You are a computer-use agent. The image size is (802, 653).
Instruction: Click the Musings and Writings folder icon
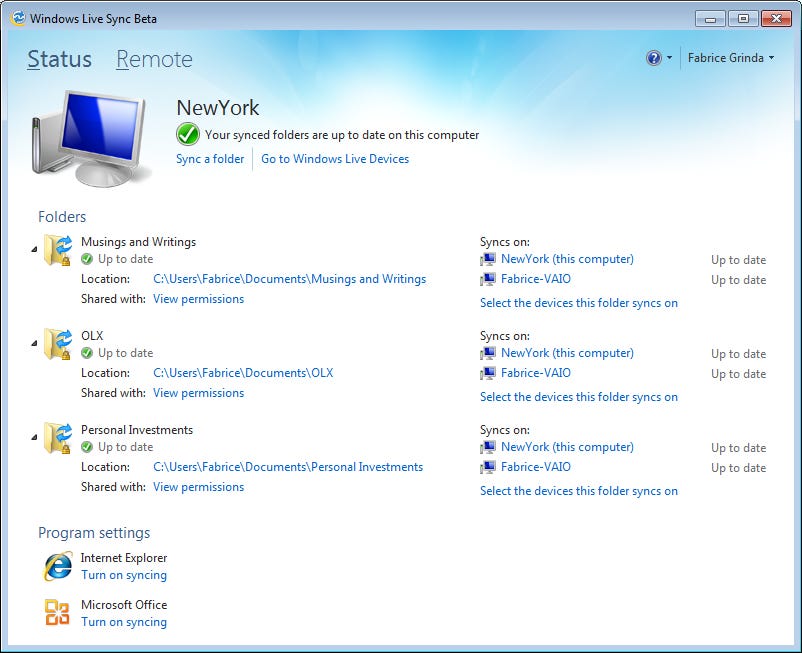point(57,250)
